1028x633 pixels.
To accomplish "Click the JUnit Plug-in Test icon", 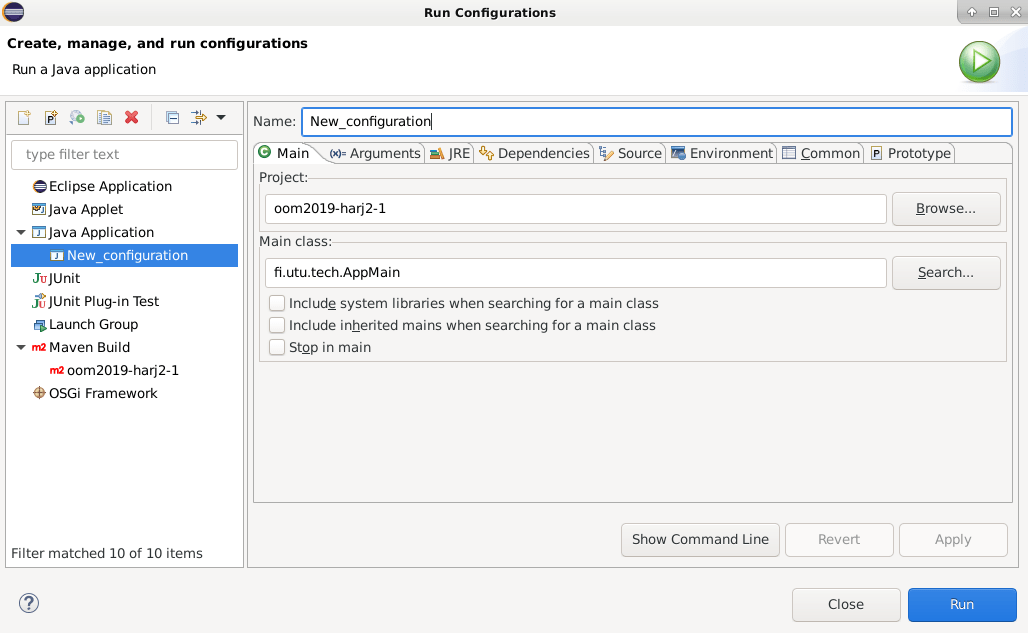I will tap(39, 301).
